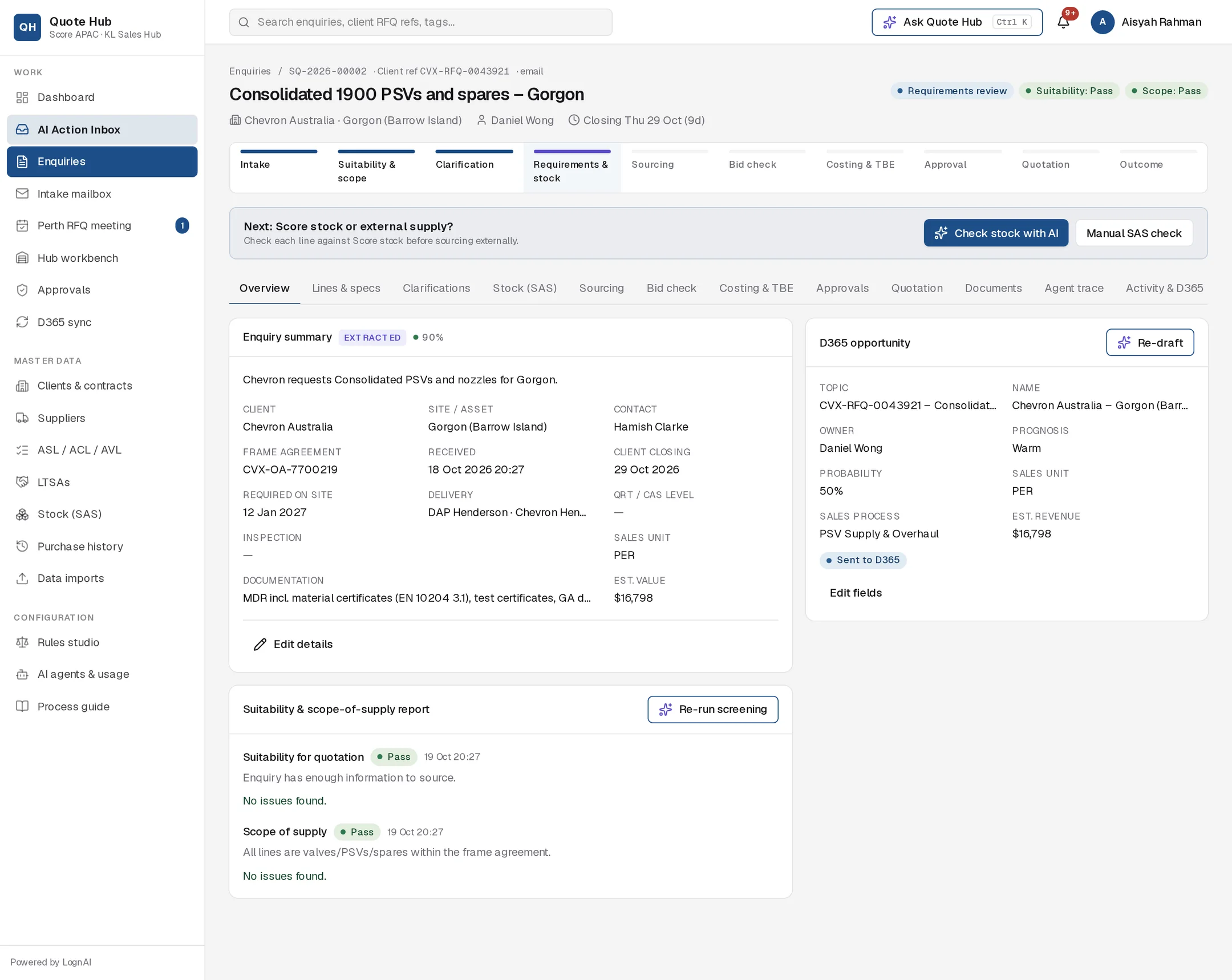This screenshot has height=980, width=1232.
Task: Click the Enquiries breadcrumb link
Action: click(250, 71)
